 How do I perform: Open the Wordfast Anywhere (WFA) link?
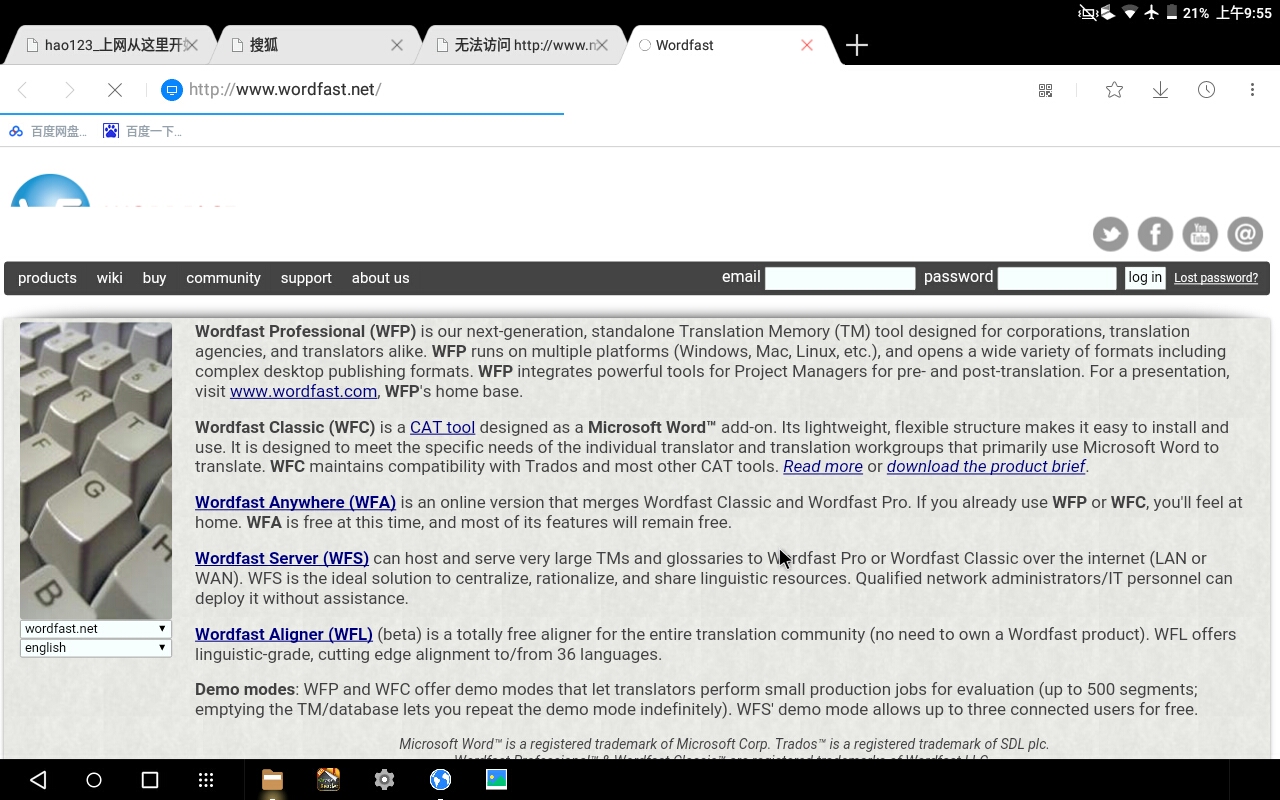coord(295,502)
